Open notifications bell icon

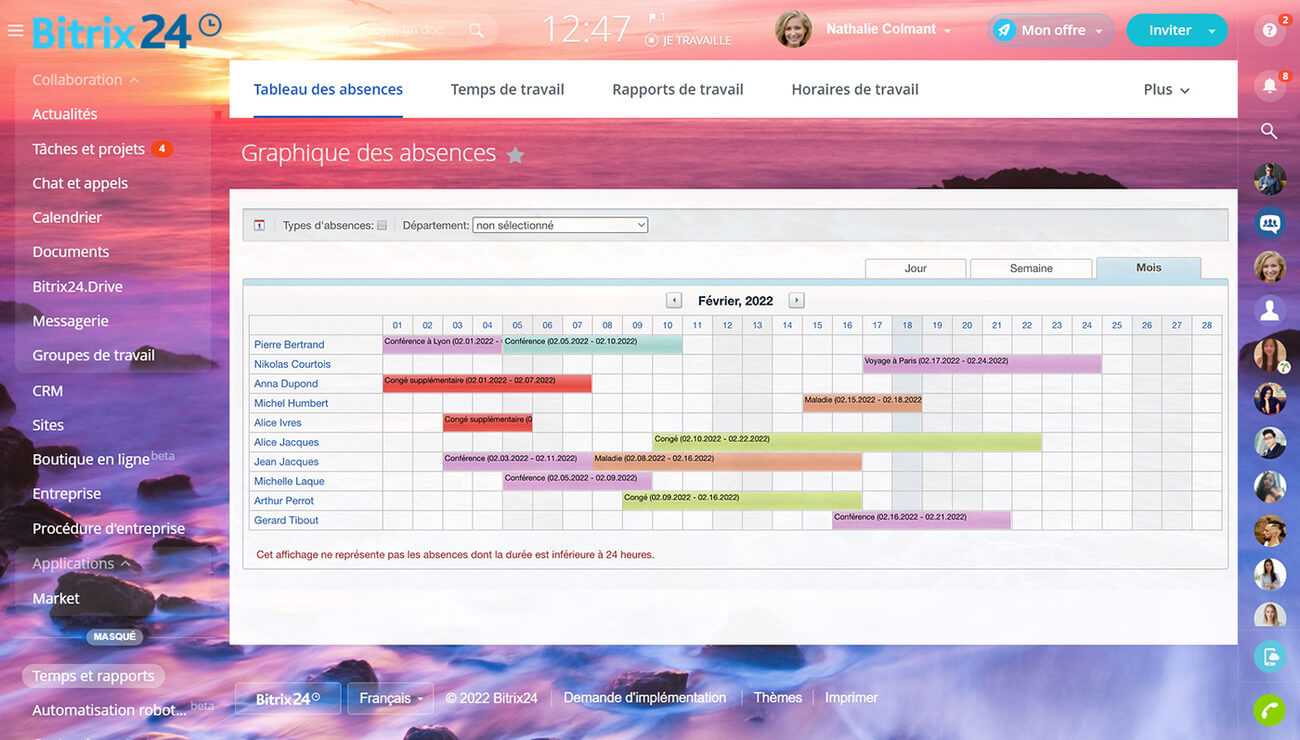click(x=1270, y=86)
